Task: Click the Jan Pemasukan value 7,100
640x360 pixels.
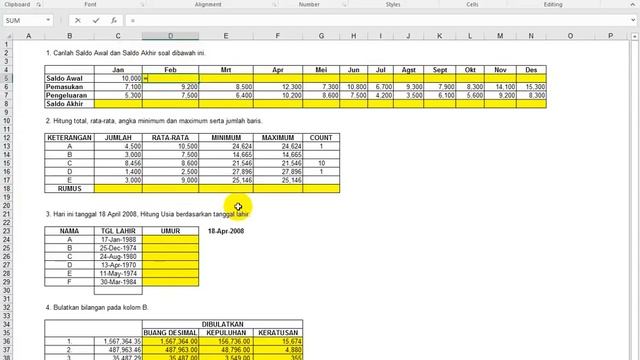Action: (118, 87)
